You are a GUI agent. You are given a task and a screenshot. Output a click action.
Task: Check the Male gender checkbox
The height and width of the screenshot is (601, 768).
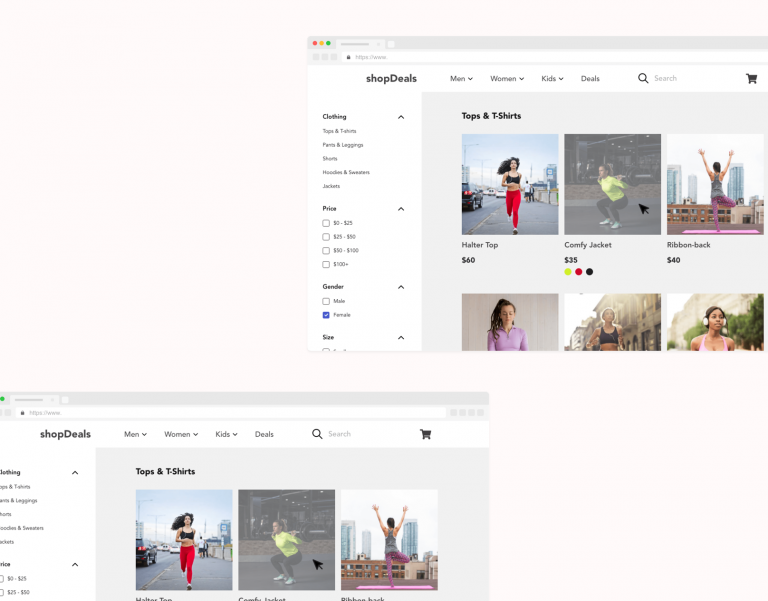click(326, 301)
